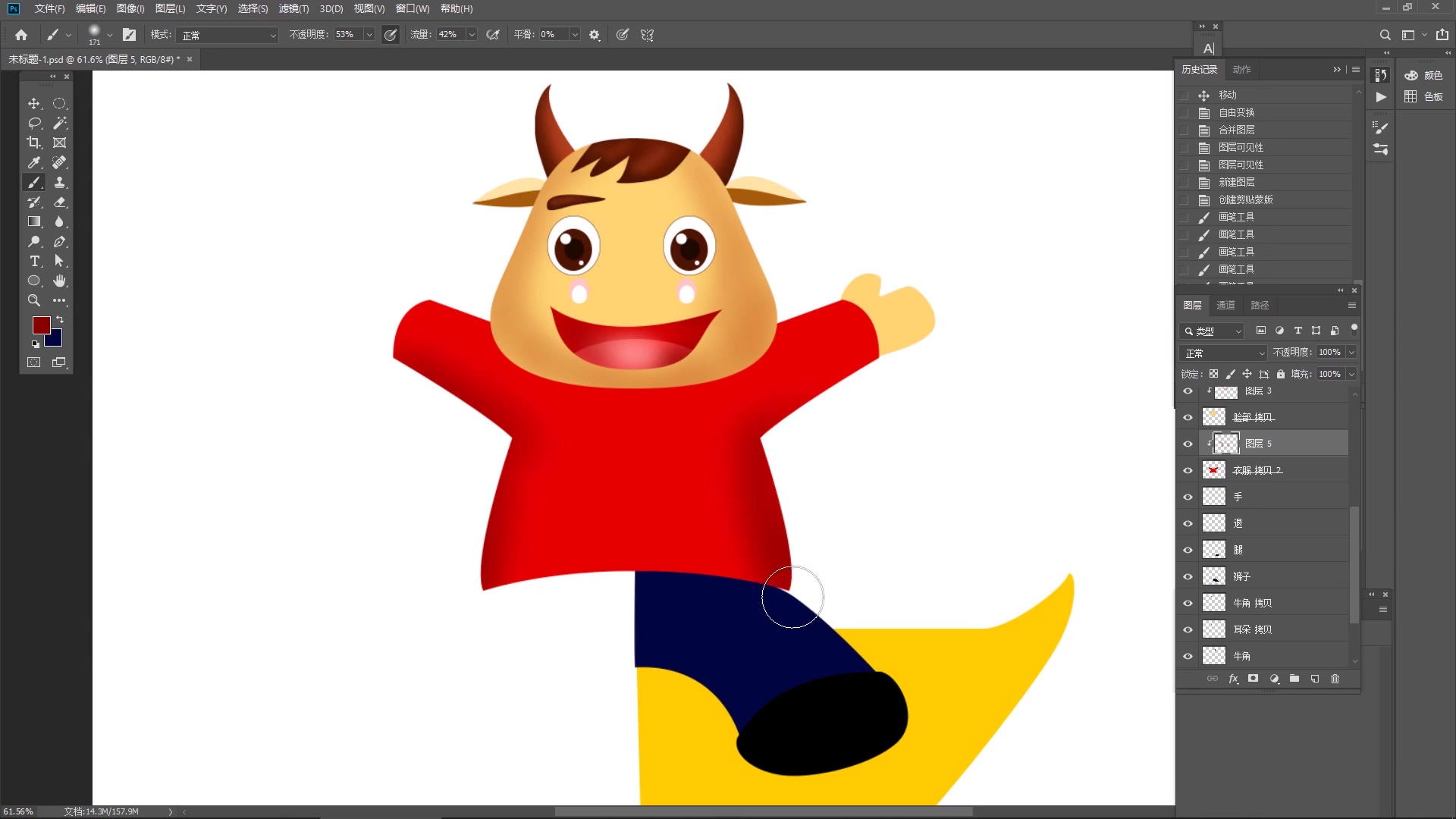
Task: Select the Hand tool
Action: pos(59,281)
